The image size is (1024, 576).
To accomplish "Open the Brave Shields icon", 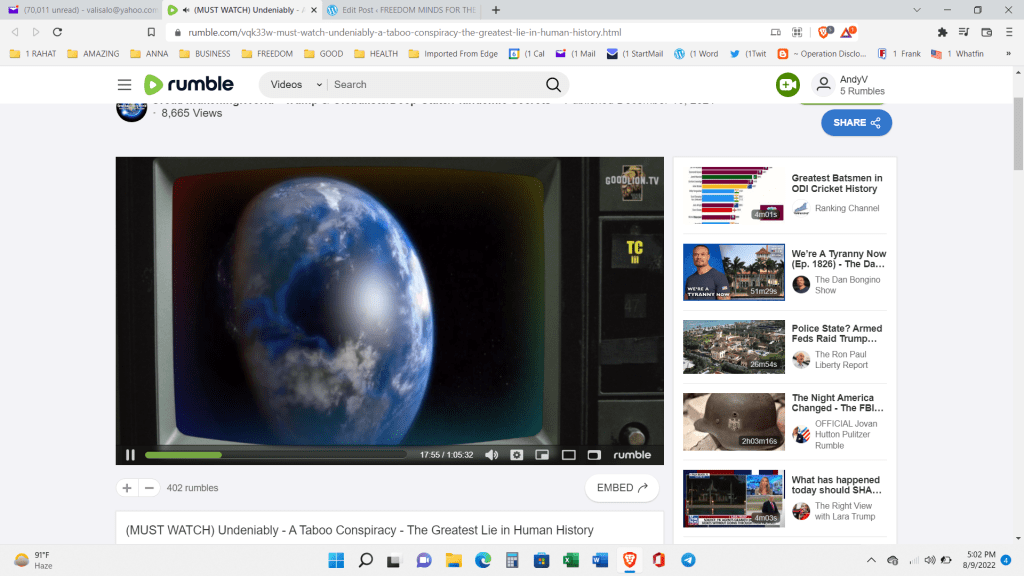I will coord(825,32).
